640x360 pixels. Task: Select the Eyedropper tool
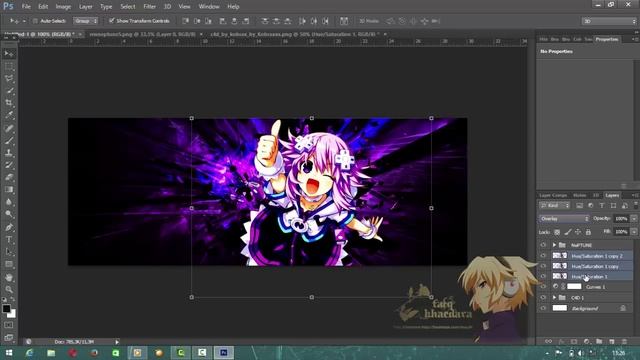[x=9, y=115]
